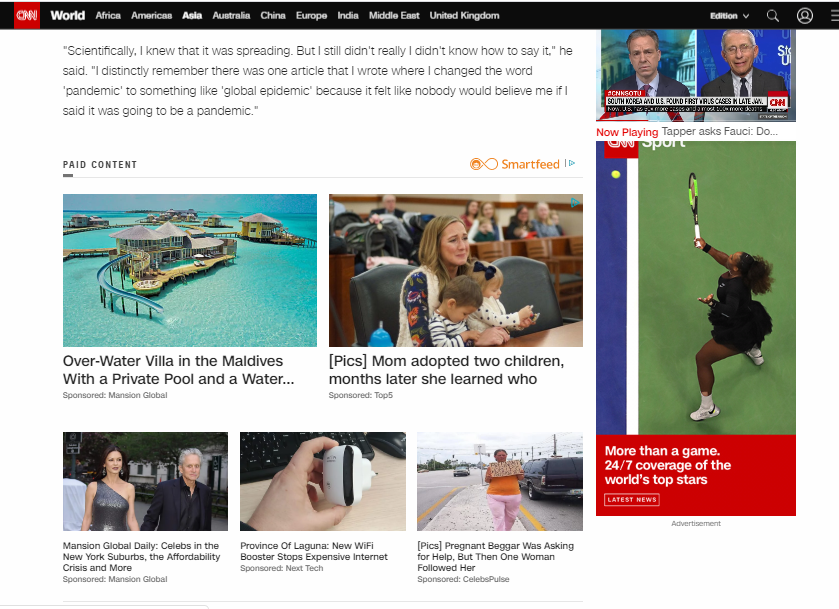Open the Middle East section
Screen dimensions: 839x609
[394, 16]
